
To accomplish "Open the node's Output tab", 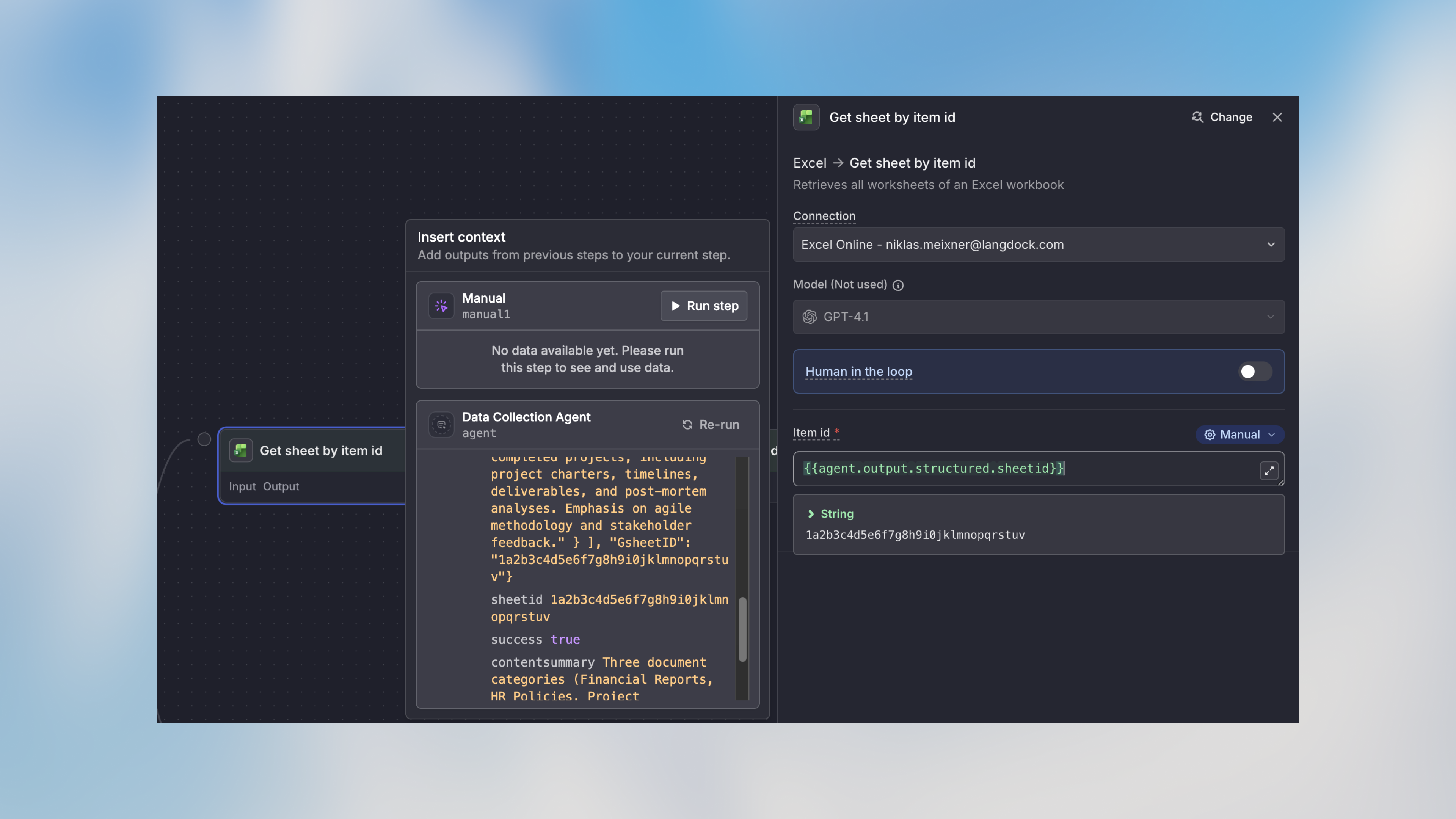I will (281, 486).
